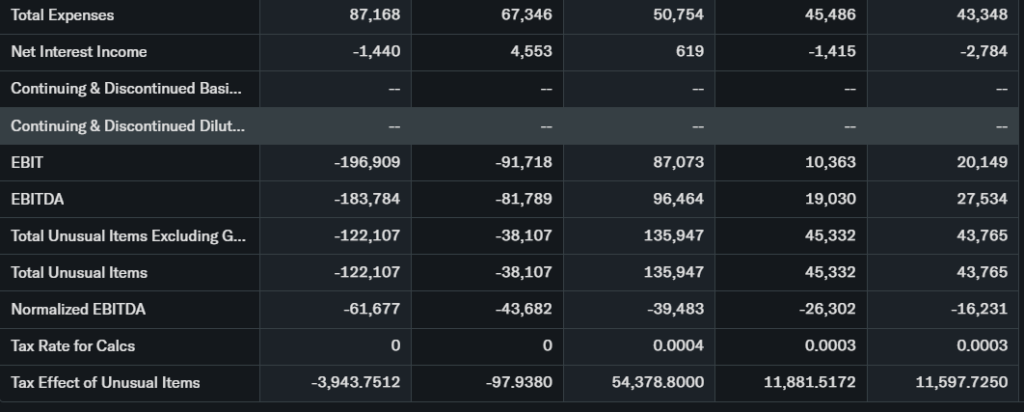Click the Total Expenses value 87,168
This screenshot has height=412, width=1024.
[x=377, y=15]
